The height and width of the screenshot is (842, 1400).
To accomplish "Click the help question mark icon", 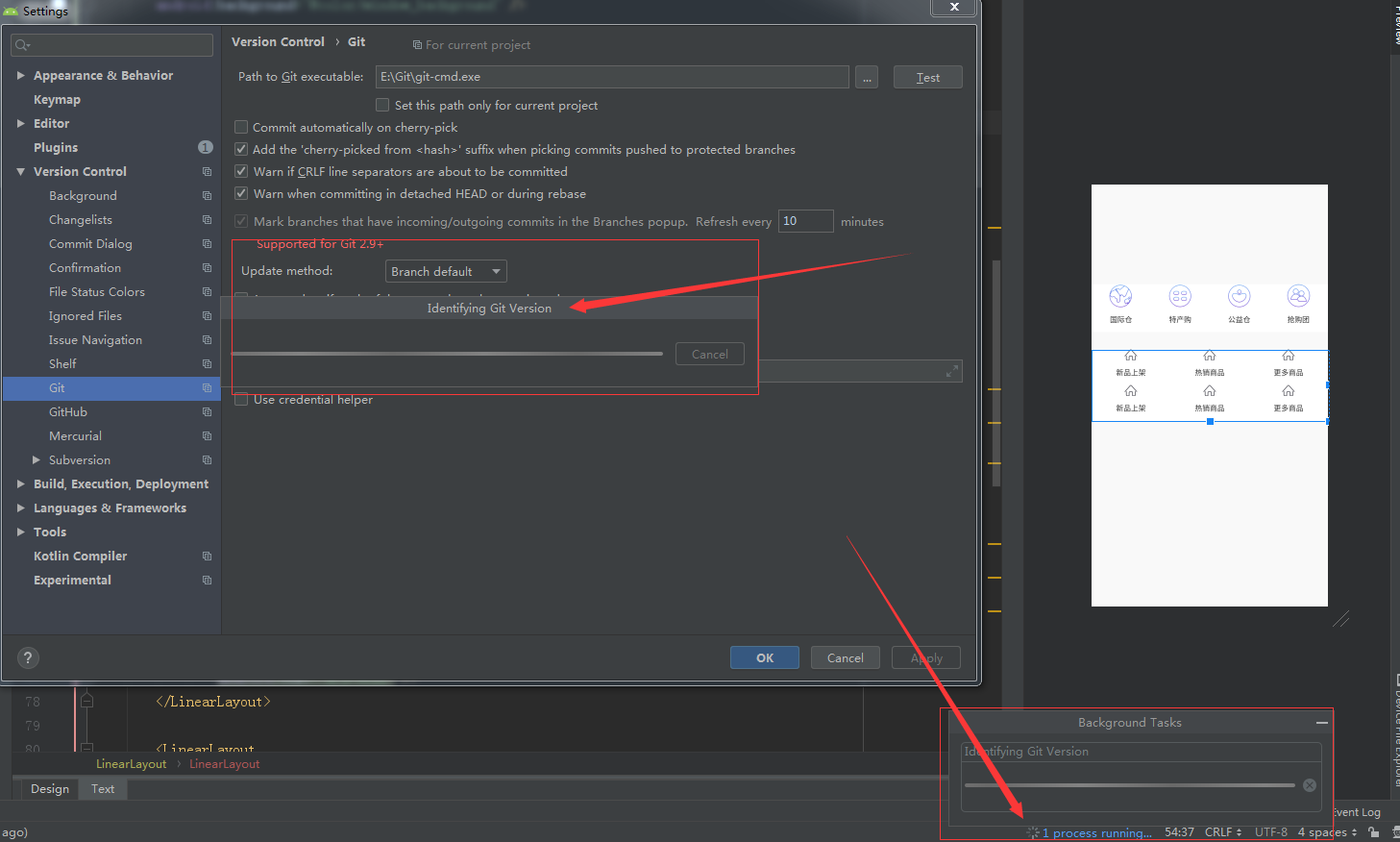I will click(x=28, y=657).
